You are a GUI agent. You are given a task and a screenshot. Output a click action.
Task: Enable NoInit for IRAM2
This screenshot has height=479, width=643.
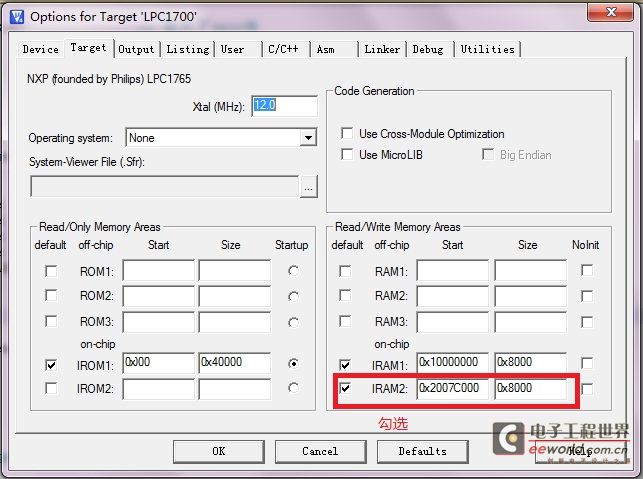[x=587, y=389]
